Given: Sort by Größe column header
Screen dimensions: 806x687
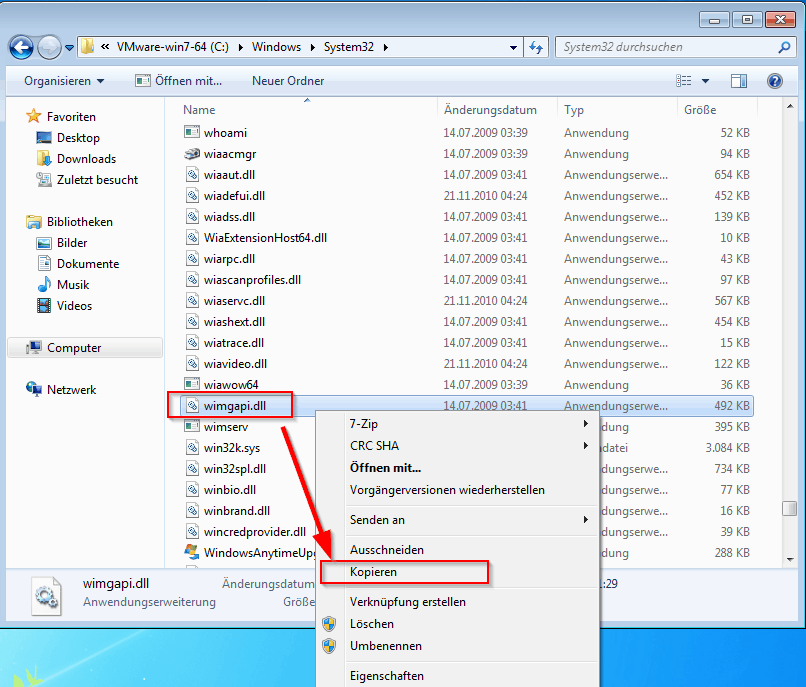Looking at the screenshot, I should 700,110.
